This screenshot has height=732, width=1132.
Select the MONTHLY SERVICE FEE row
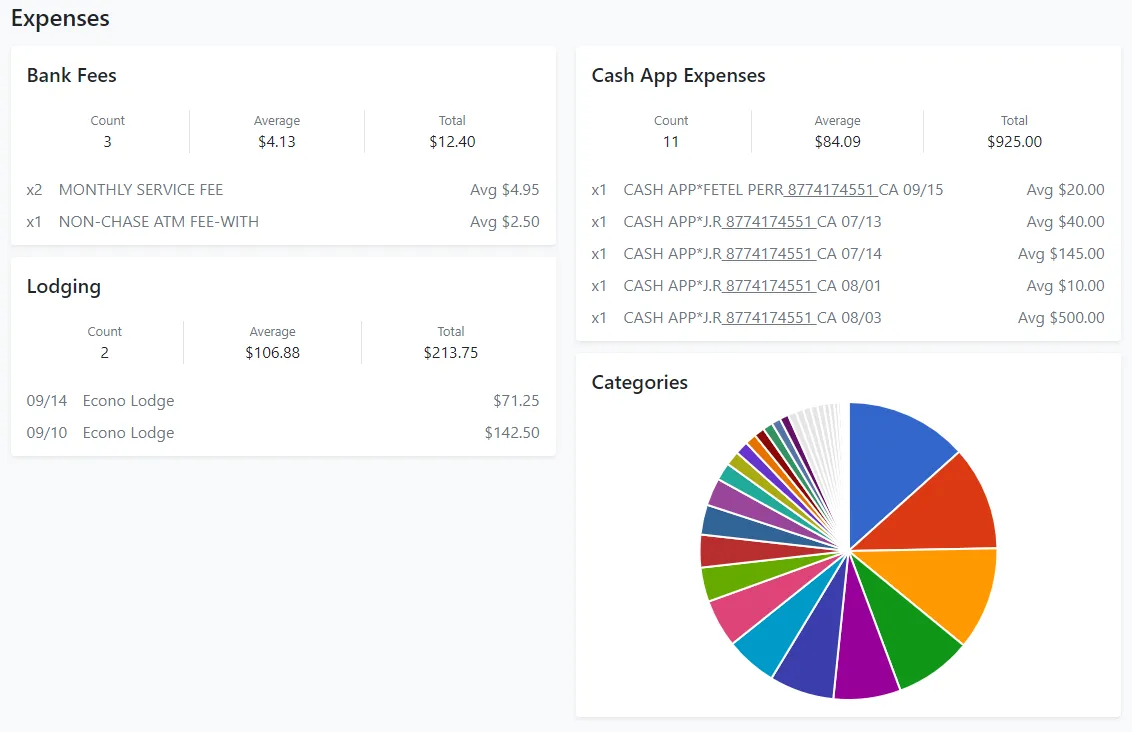[x=141, y=190]
